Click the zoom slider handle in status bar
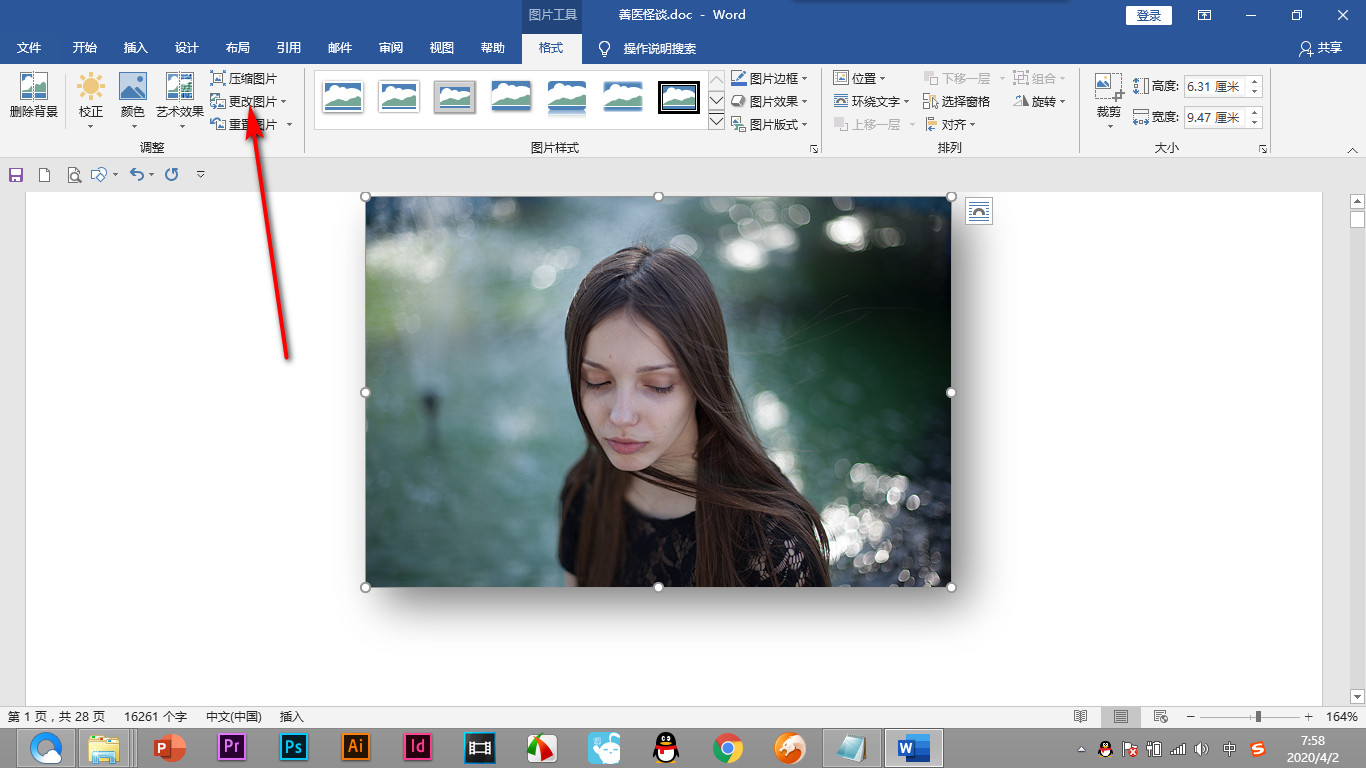Image resolution: width=1366 pixels, height=768 pixels. pos(1258,717)
